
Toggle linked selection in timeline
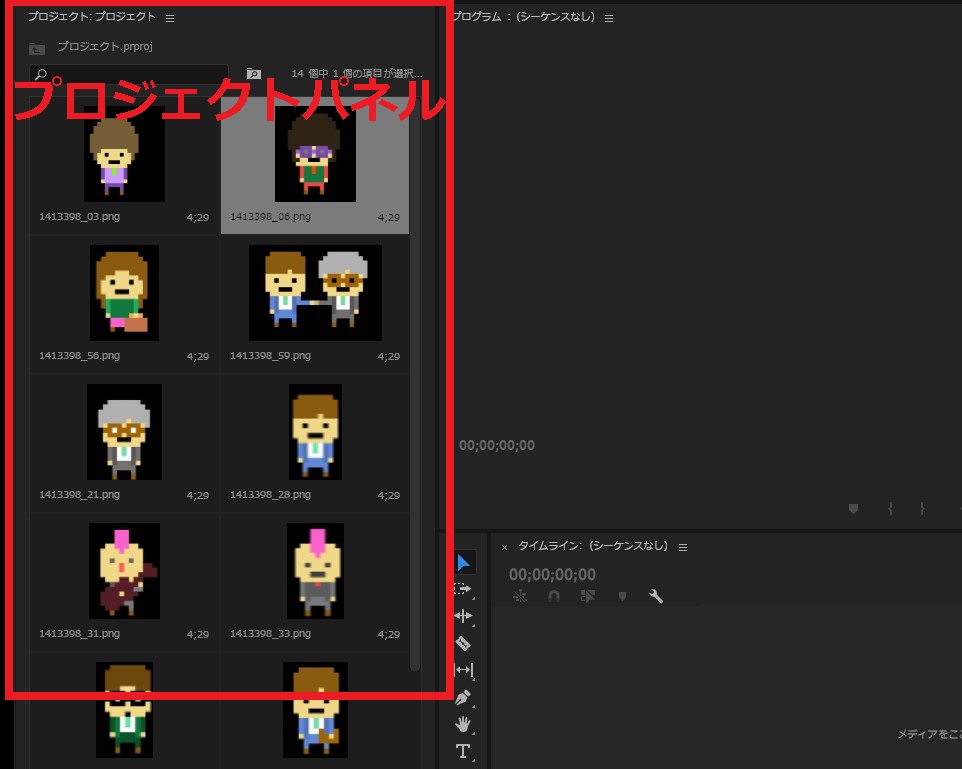(x=587, y=597)
